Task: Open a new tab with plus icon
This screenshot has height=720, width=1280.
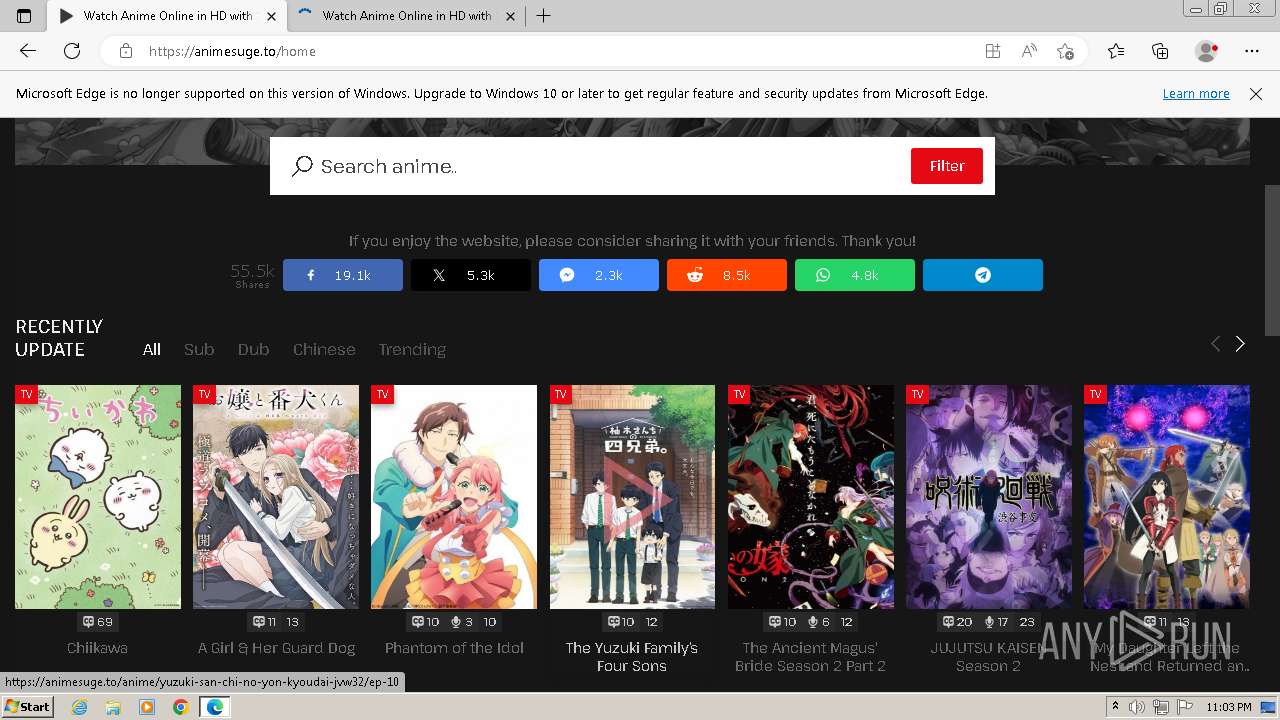Action: click(543, 16)
